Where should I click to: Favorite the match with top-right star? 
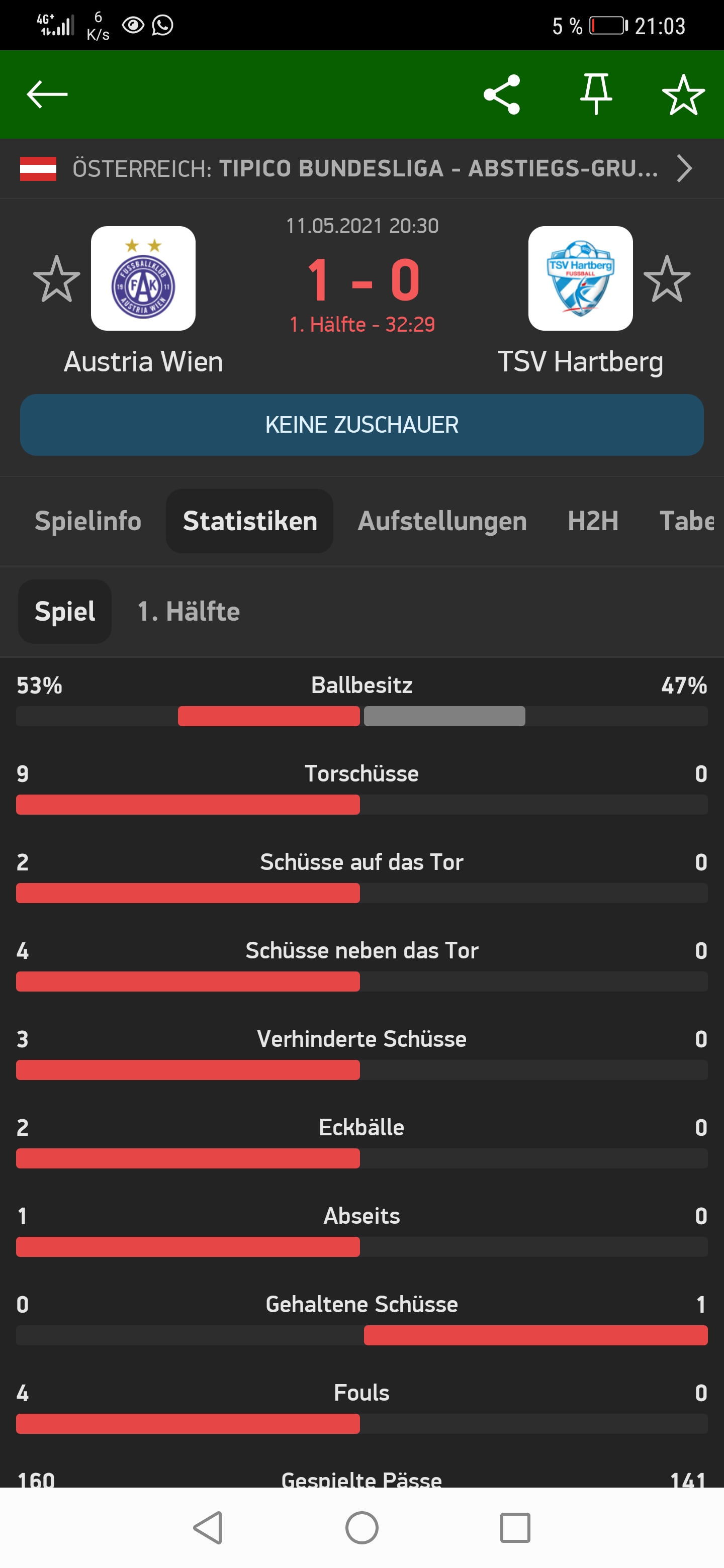pyautogui.click(x=683, y=94)
